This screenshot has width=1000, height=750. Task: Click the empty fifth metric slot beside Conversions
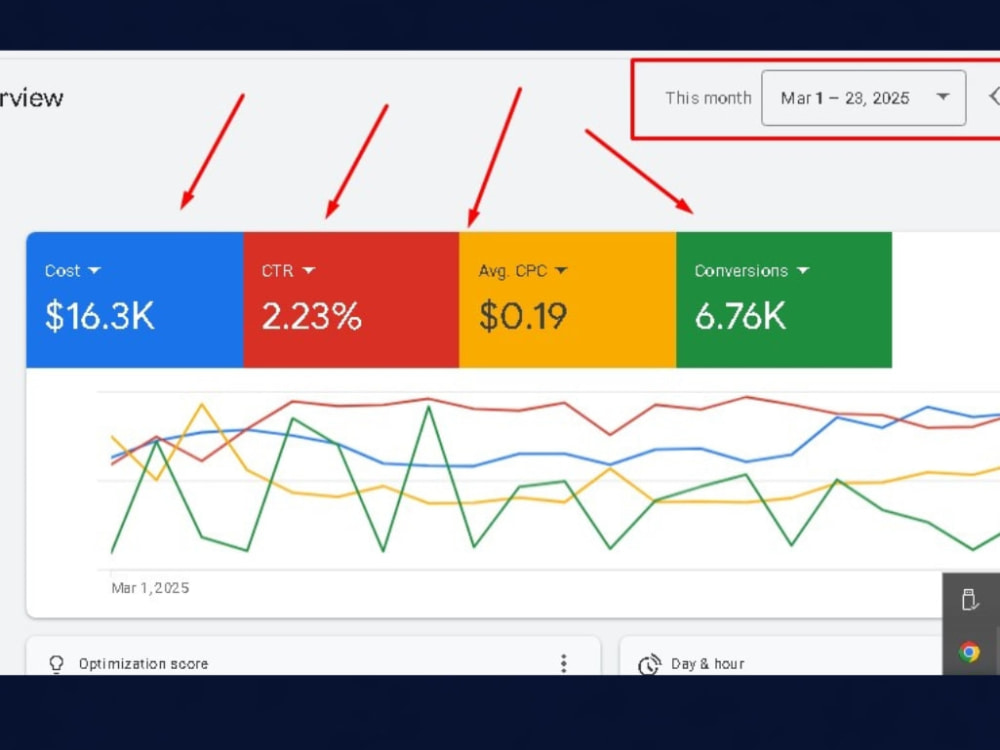point(946,300)
